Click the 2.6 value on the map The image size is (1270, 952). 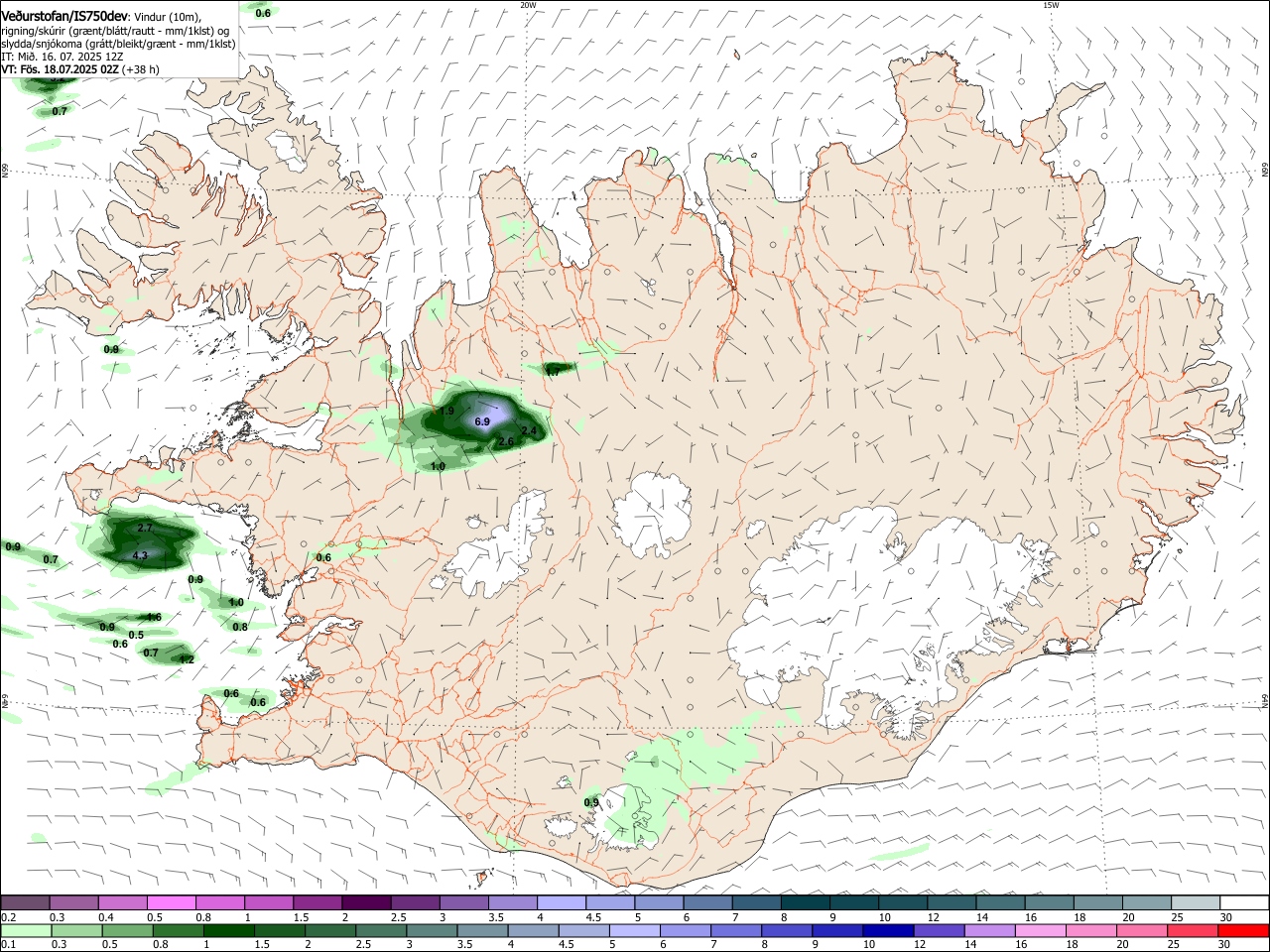click(505, 441)
